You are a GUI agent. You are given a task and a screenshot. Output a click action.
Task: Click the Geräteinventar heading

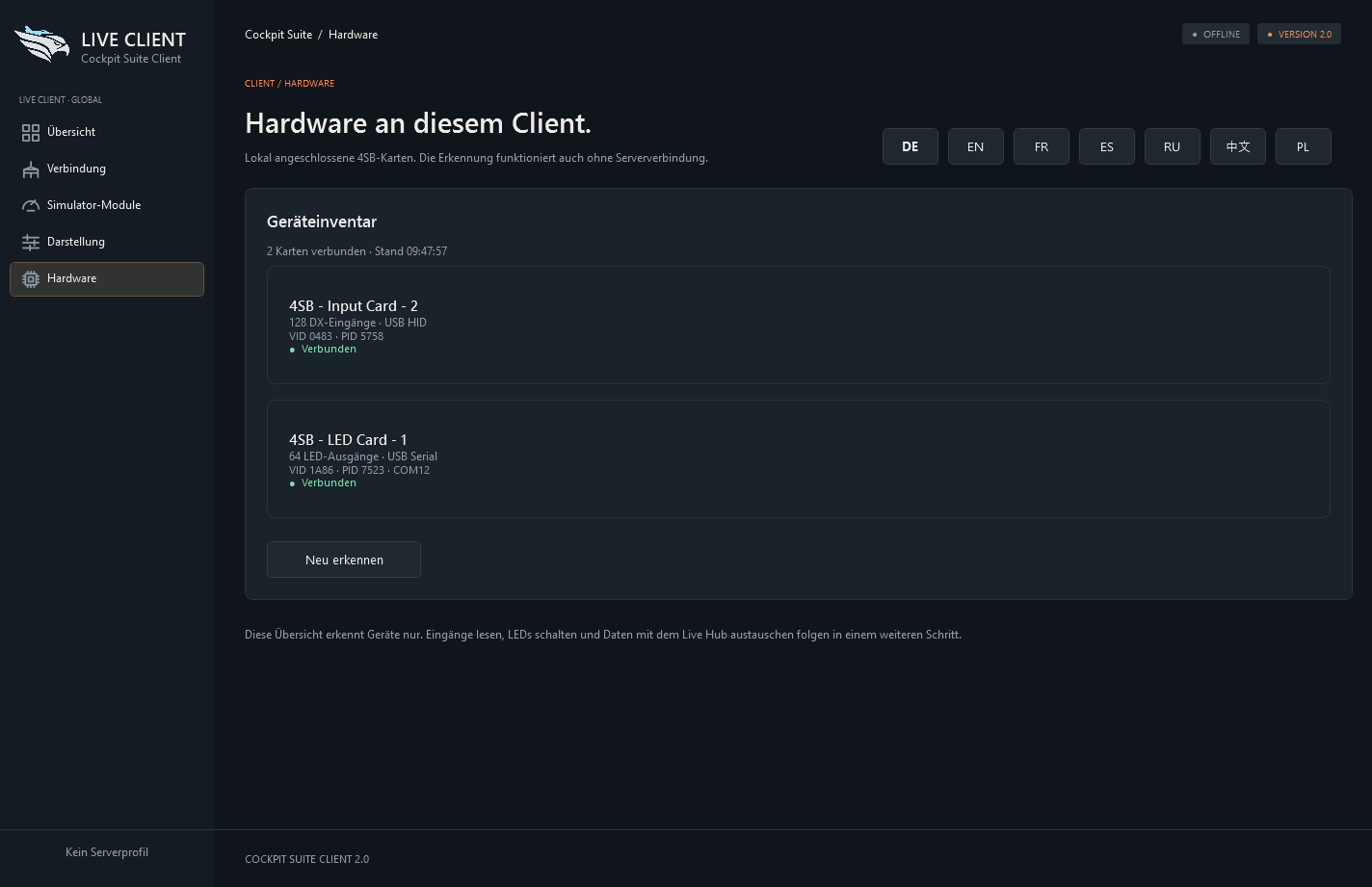(322, 222)
